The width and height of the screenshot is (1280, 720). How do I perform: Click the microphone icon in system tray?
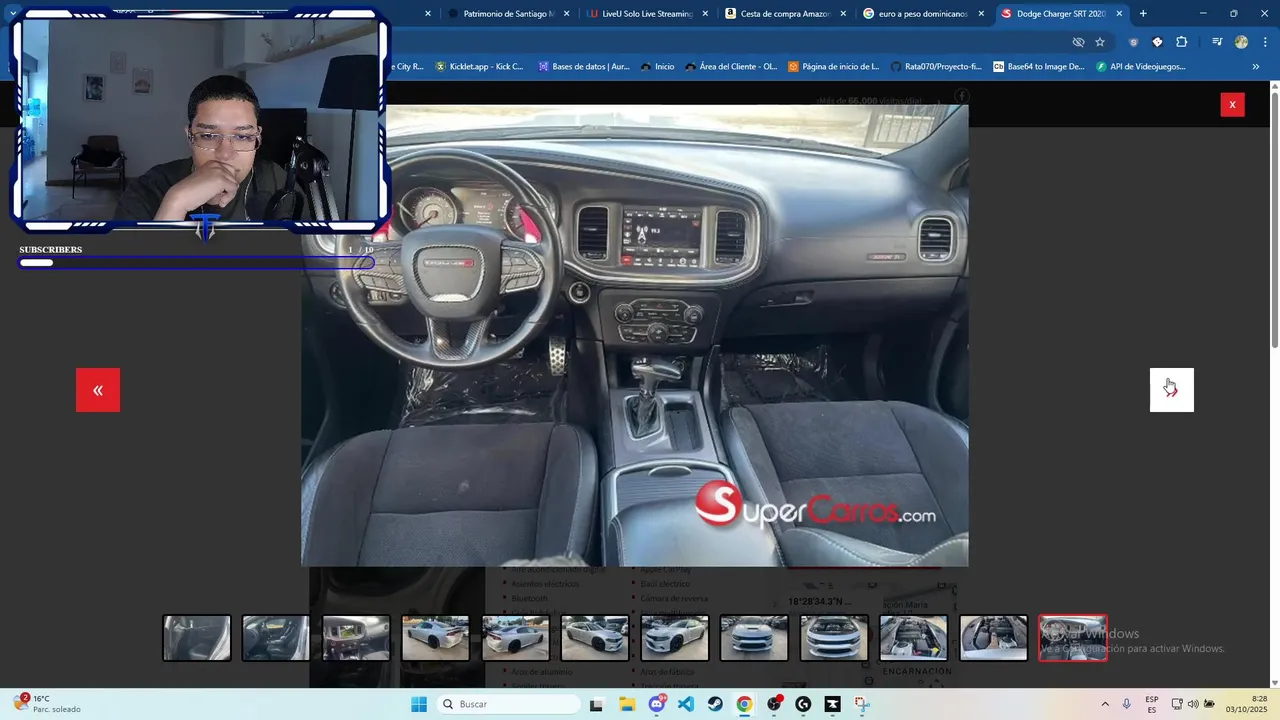(1127, 704)
